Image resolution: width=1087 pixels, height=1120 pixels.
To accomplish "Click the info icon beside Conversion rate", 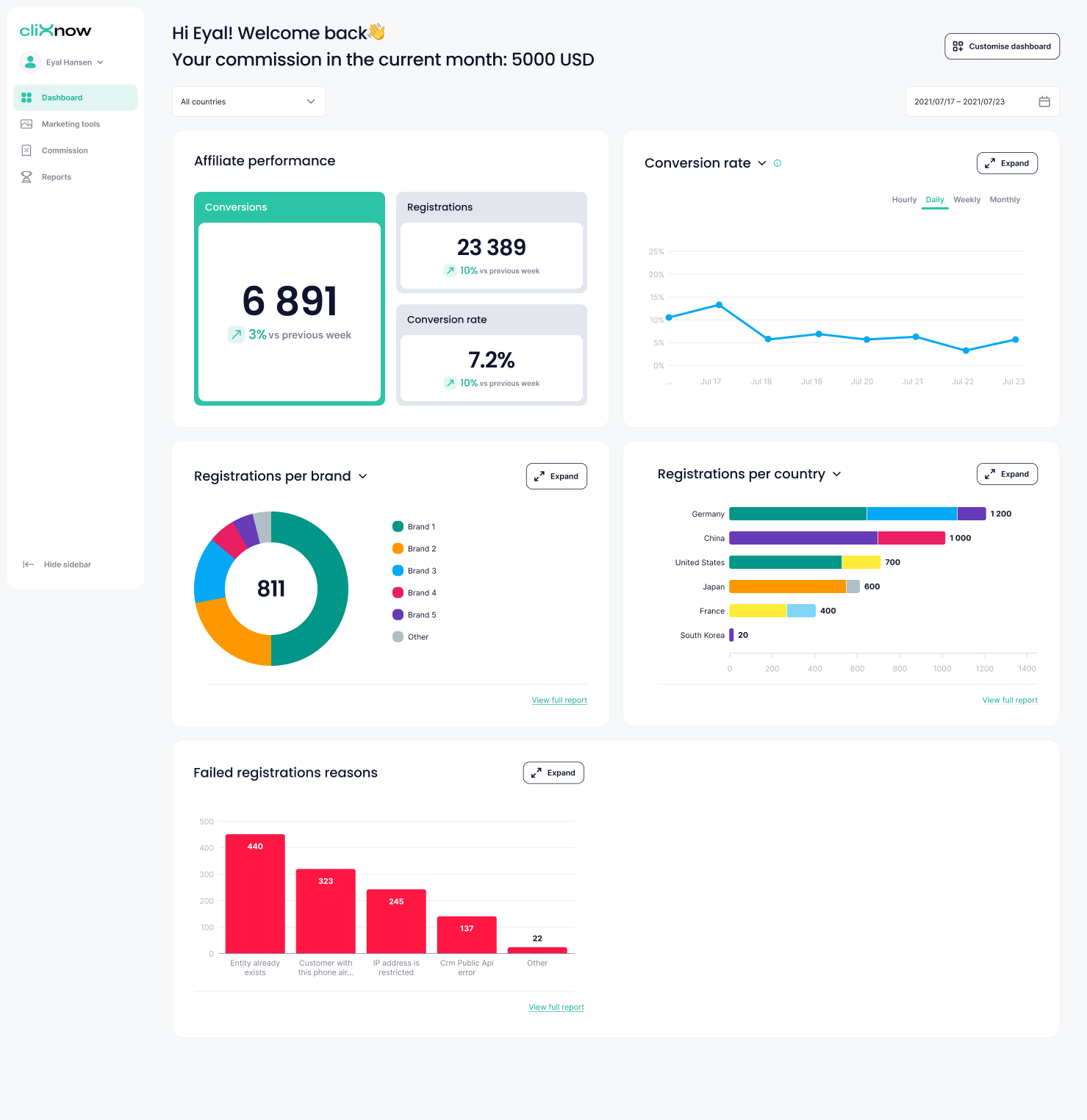I will coord(778,163).
